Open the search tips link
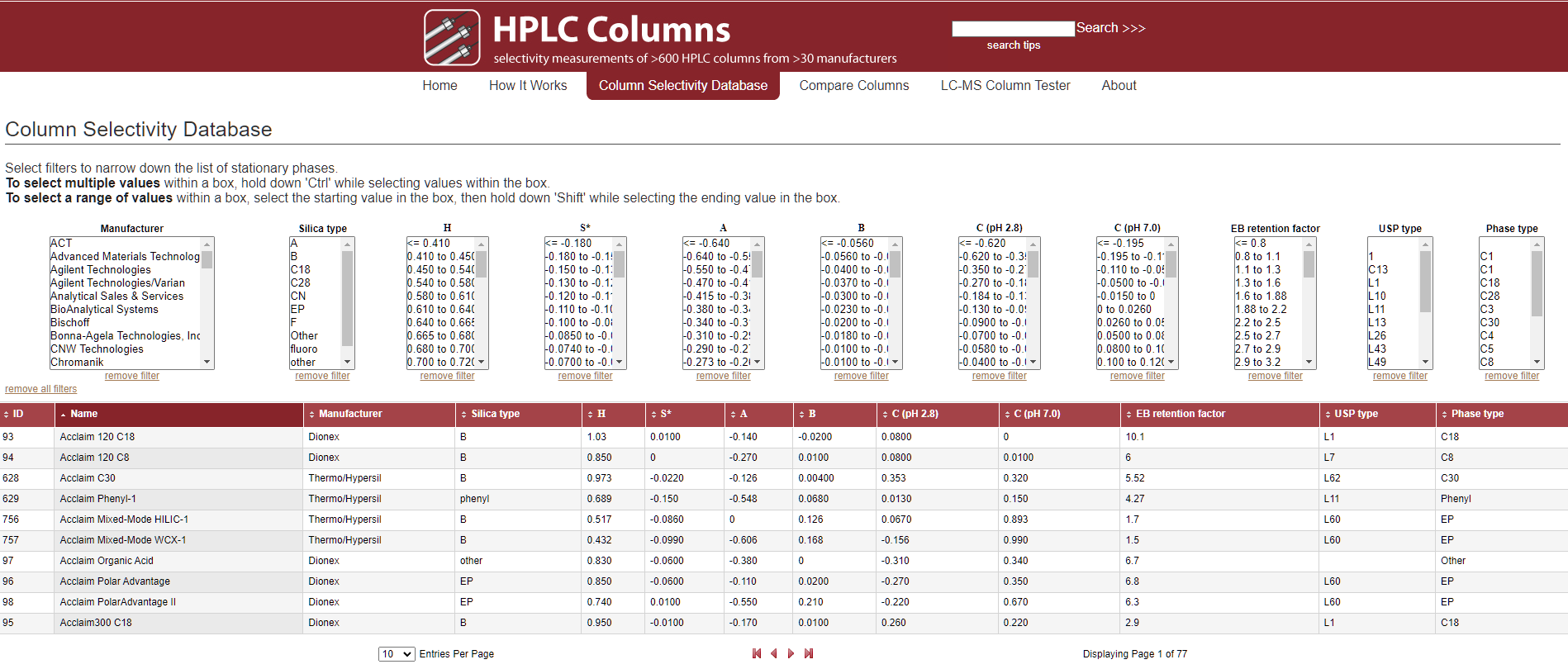 pyautogui.click(x=1014, y=45)
